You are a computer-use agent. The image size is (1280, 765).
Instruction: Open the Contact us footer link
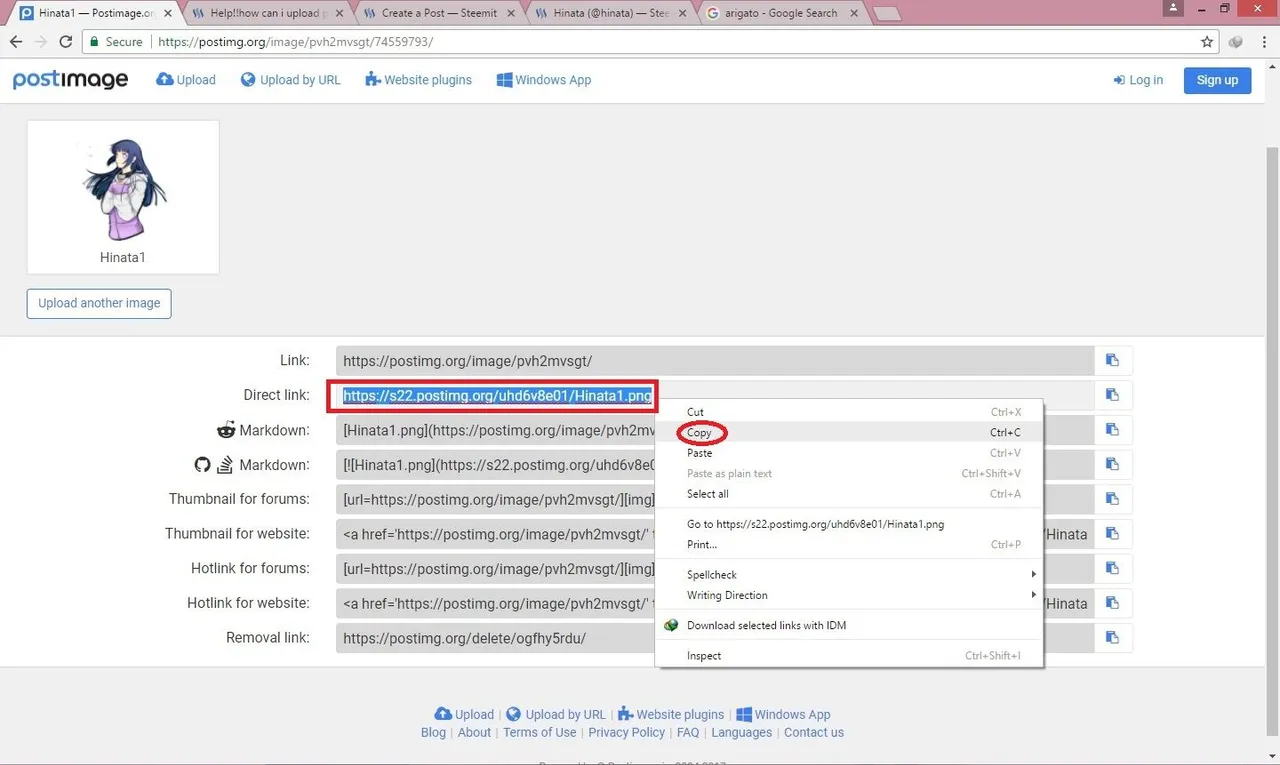pyautogui.click(x=814, y=732)
